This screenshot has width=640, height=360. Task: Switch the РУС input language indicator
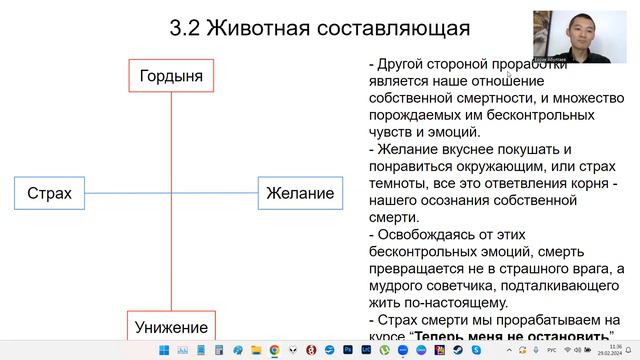coord(551,350)
